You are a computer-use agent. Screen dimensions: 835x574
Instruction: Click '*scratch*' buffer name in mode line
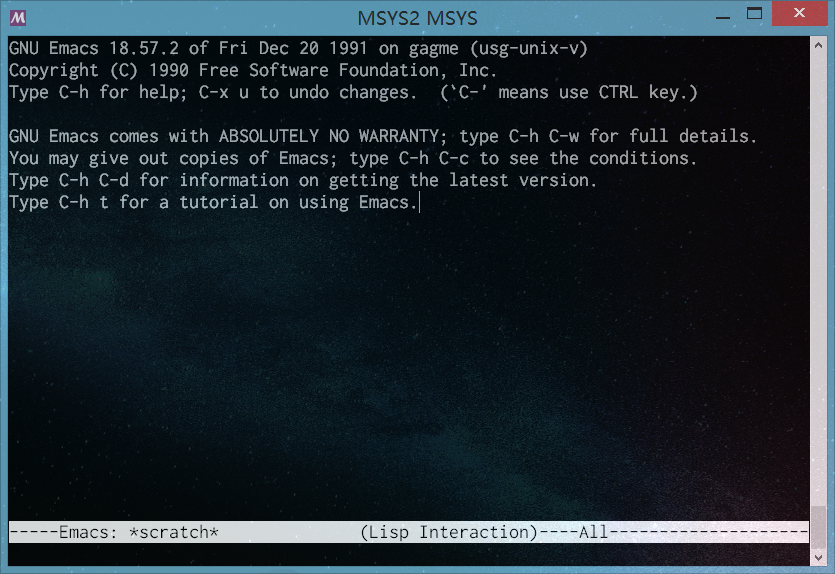point(174,532)
